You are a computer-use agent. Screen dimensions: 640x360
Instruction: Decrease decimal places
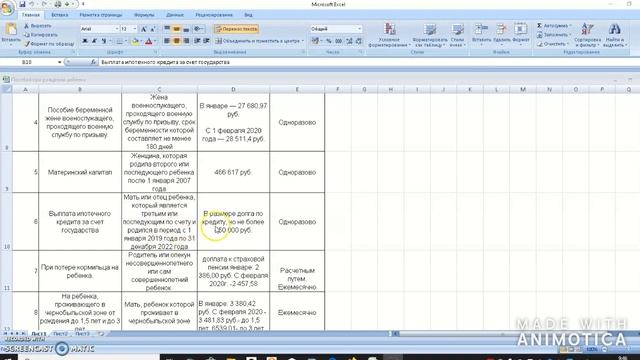tap(359, 41)
